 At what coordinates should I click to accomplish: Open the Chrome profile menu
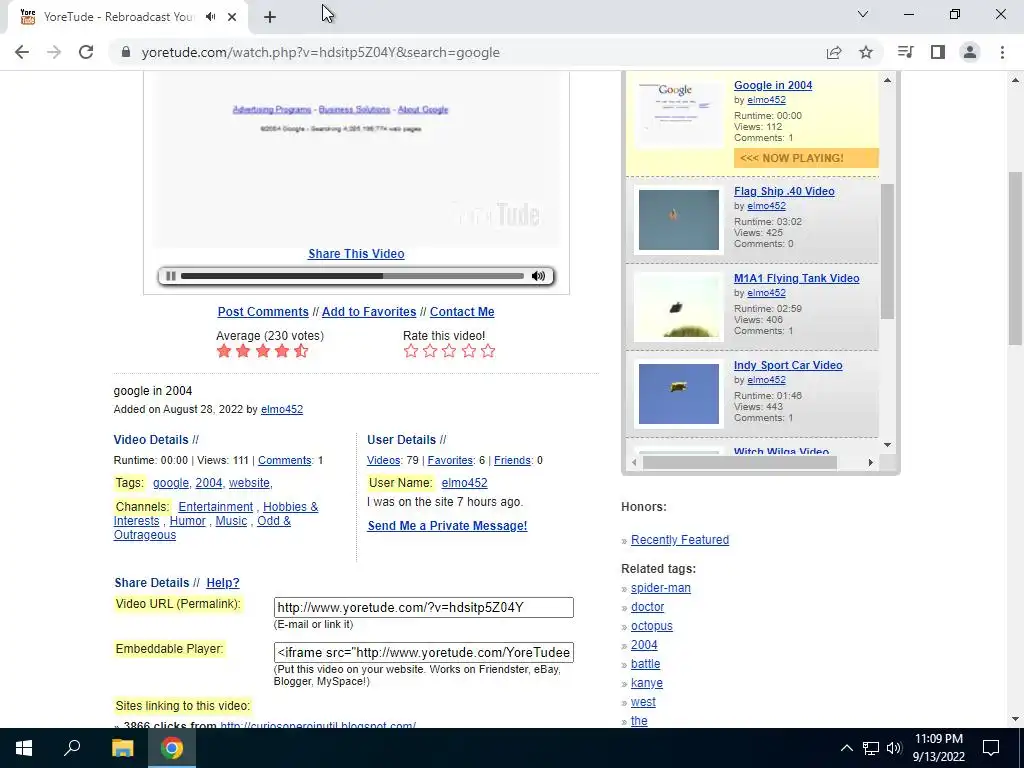point(970,52)
